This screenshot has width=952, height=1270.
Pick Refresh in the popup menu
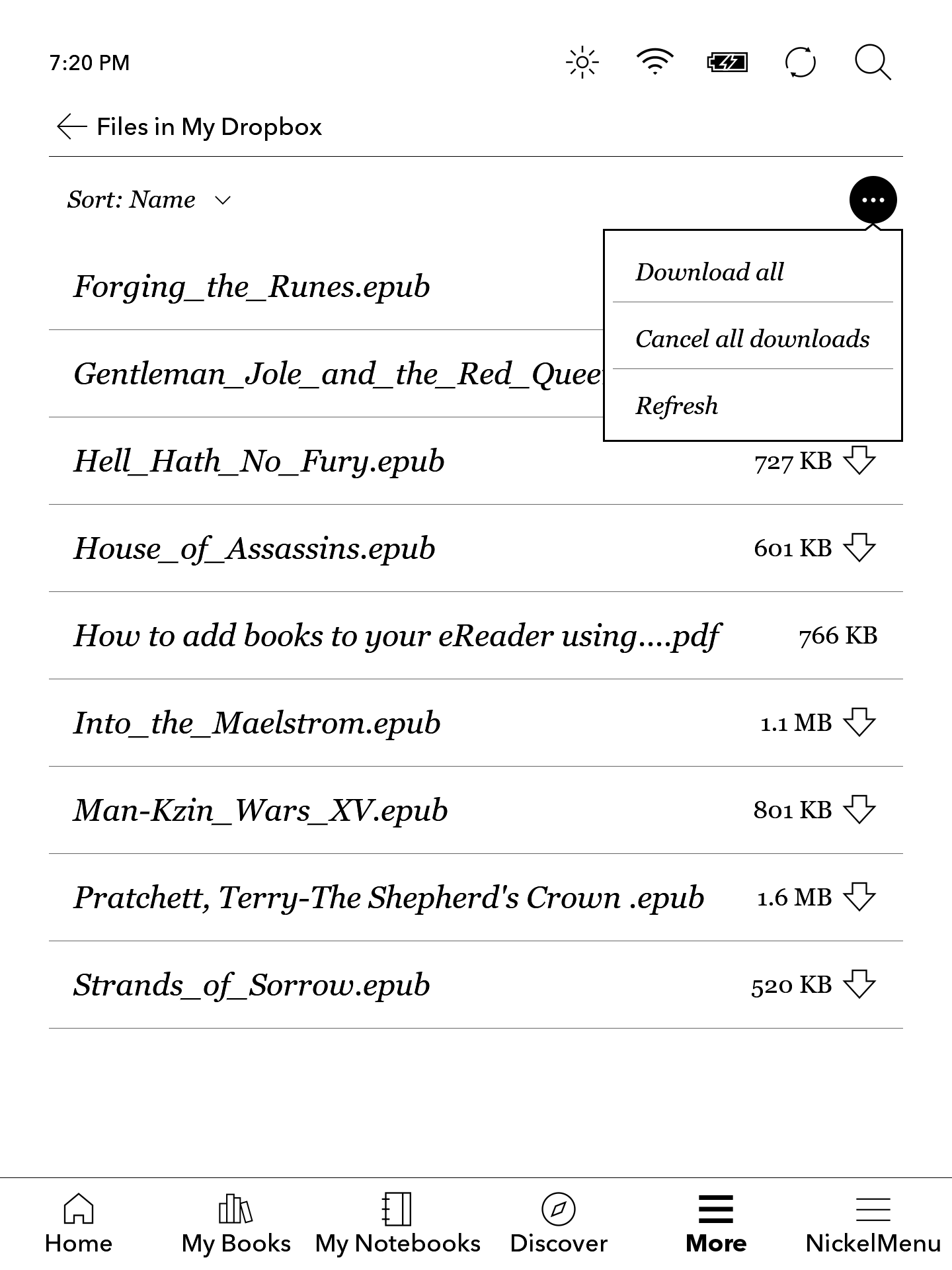(x=676, y=405)
